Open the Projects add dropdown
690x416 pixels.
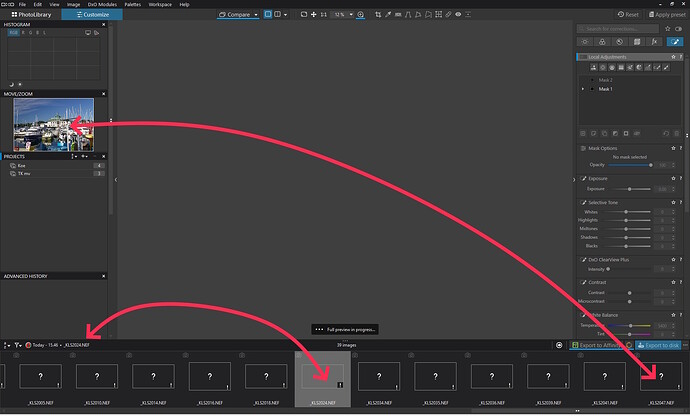point(84,156)
